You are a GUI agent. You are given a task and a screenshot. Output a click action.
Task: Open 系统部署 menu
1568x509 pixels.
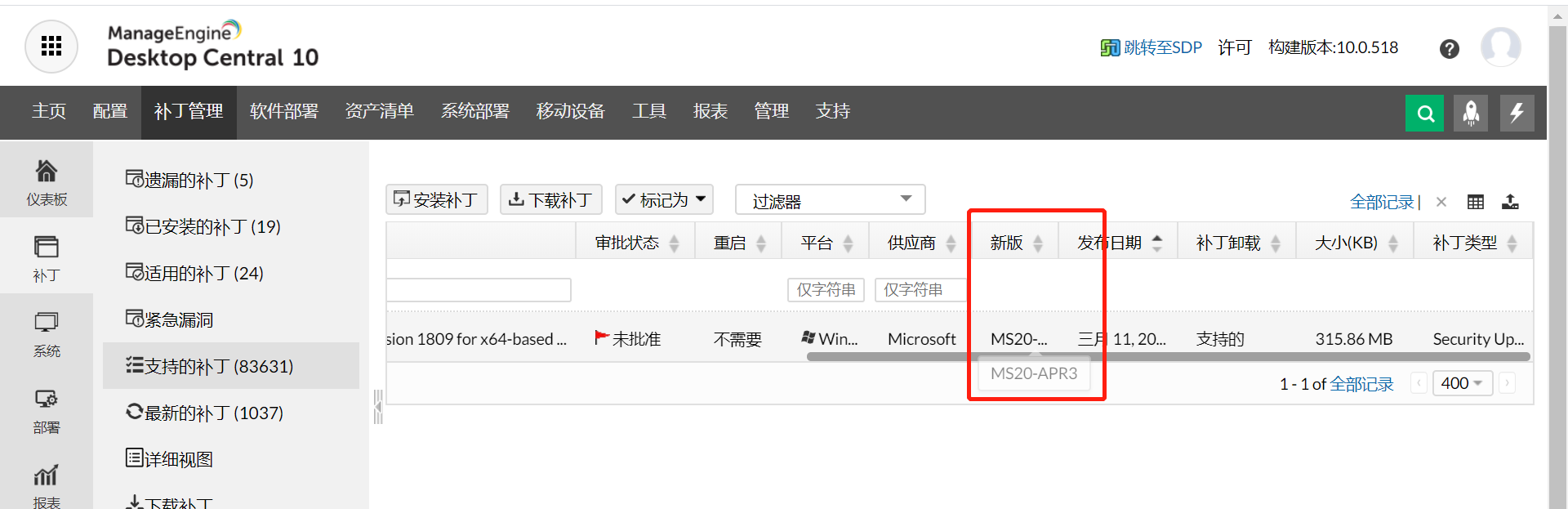pos(475,111)
